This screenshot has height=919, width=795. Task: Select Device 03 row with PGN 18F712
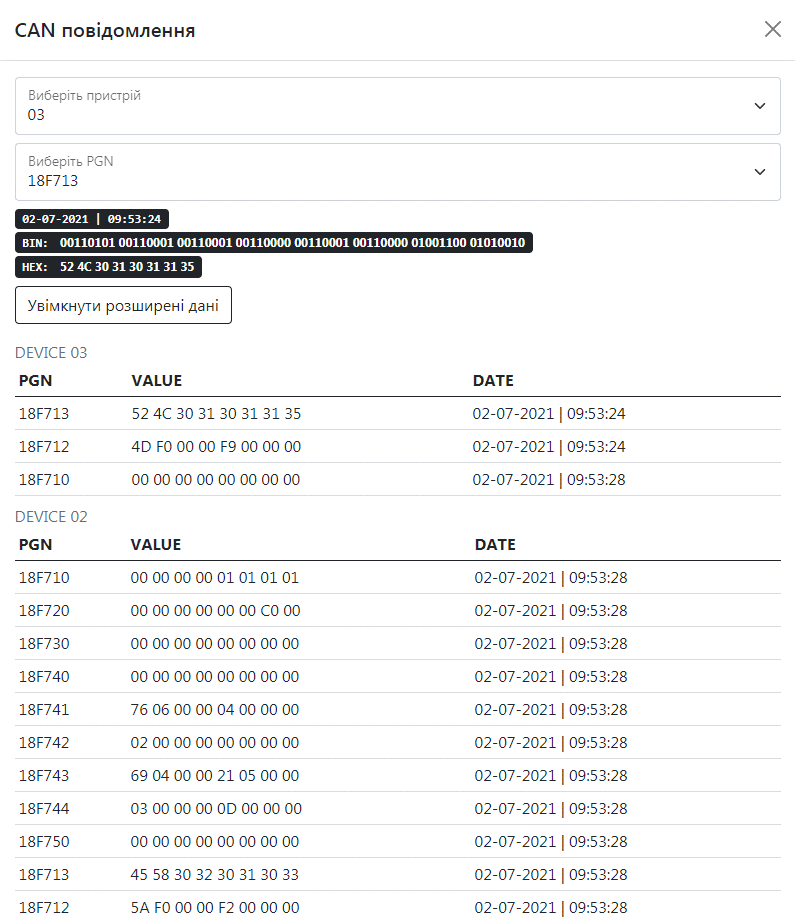(397, 447)
